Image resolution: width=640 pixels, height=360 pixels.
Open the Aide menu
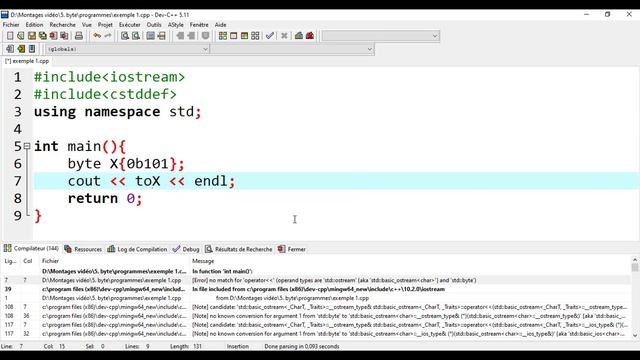[220, 24]
